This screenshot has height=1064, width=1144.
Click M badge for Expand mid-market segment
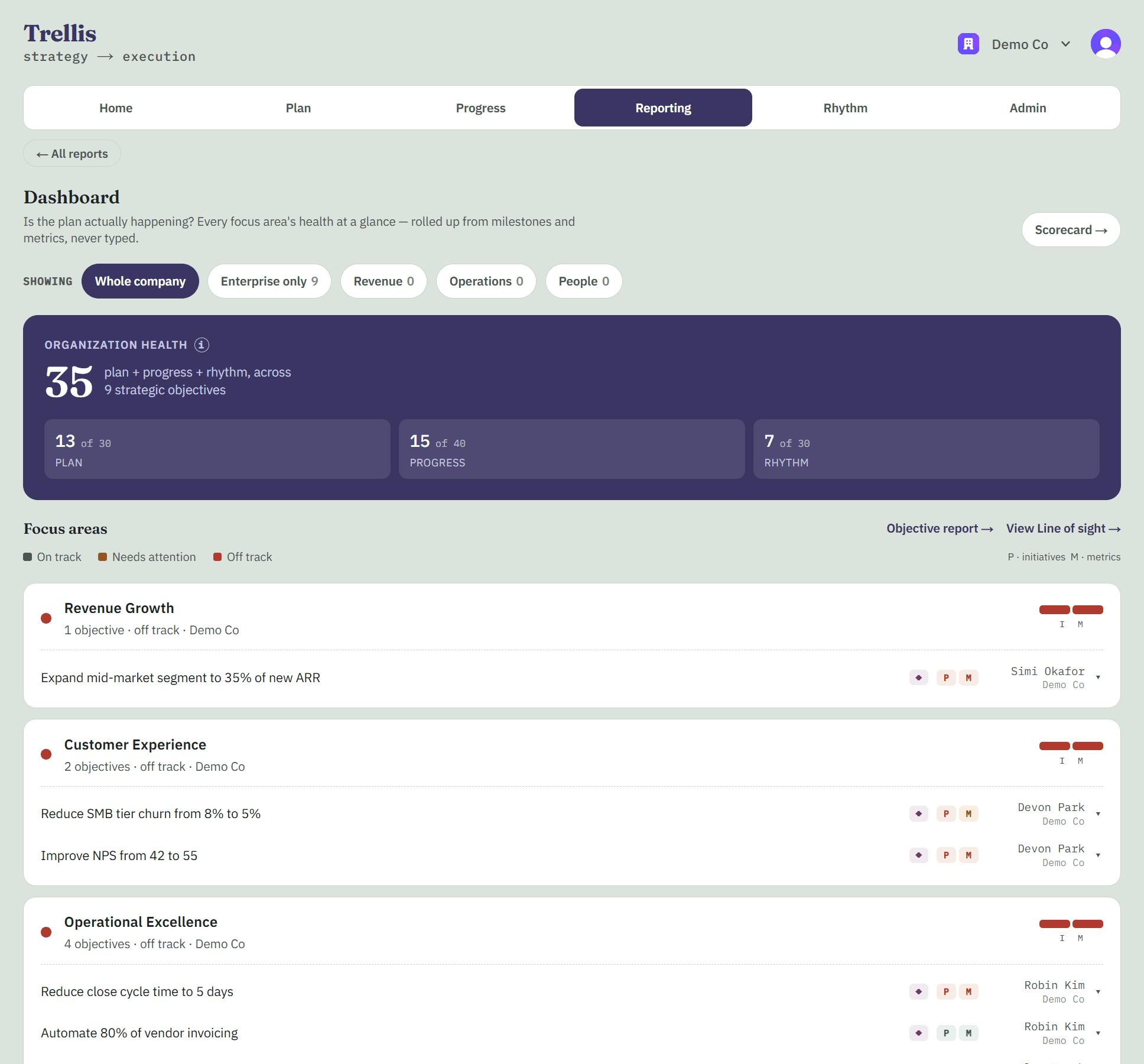click(x=968, y=677)
